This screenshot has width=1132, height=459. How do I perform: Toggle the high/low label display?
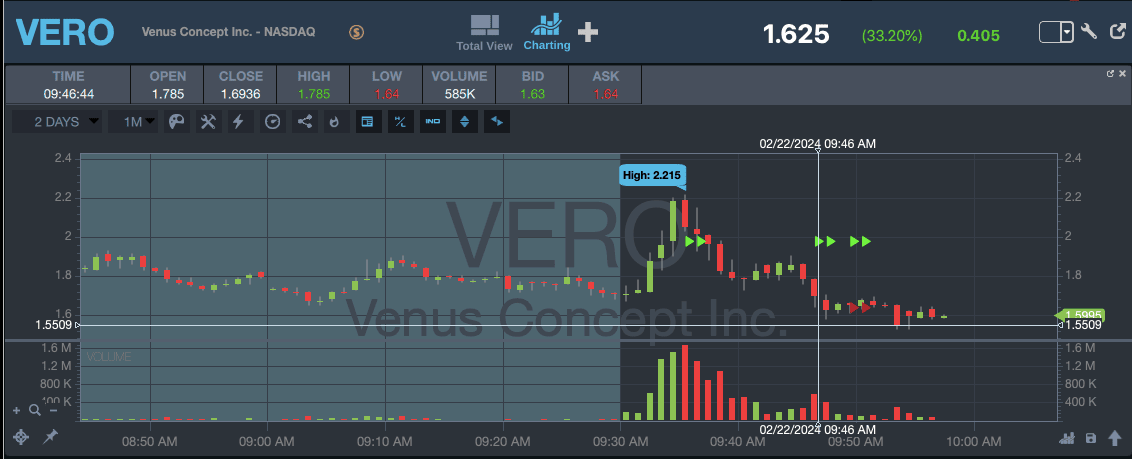(x=400, y=122)
